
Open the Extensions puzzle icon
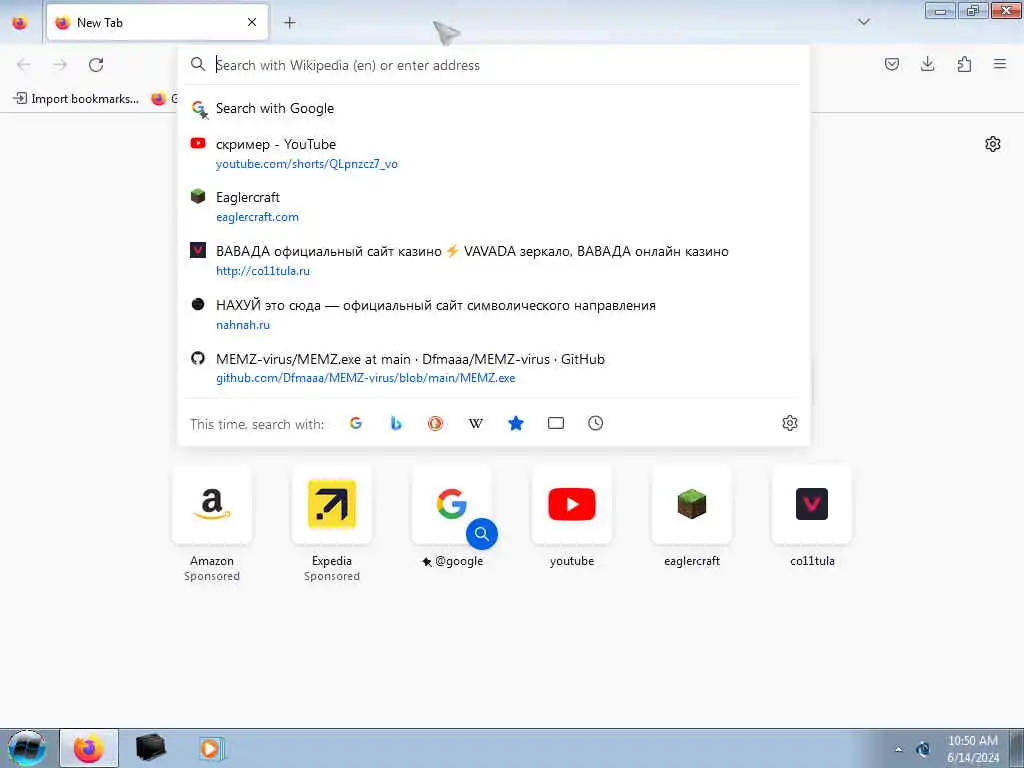[x=964, y=64]
